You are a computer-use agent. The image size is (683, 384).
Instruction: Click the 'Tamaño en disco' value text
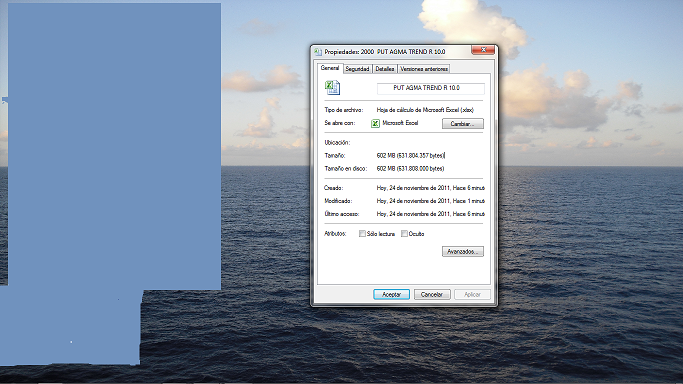tap(410, 168)
